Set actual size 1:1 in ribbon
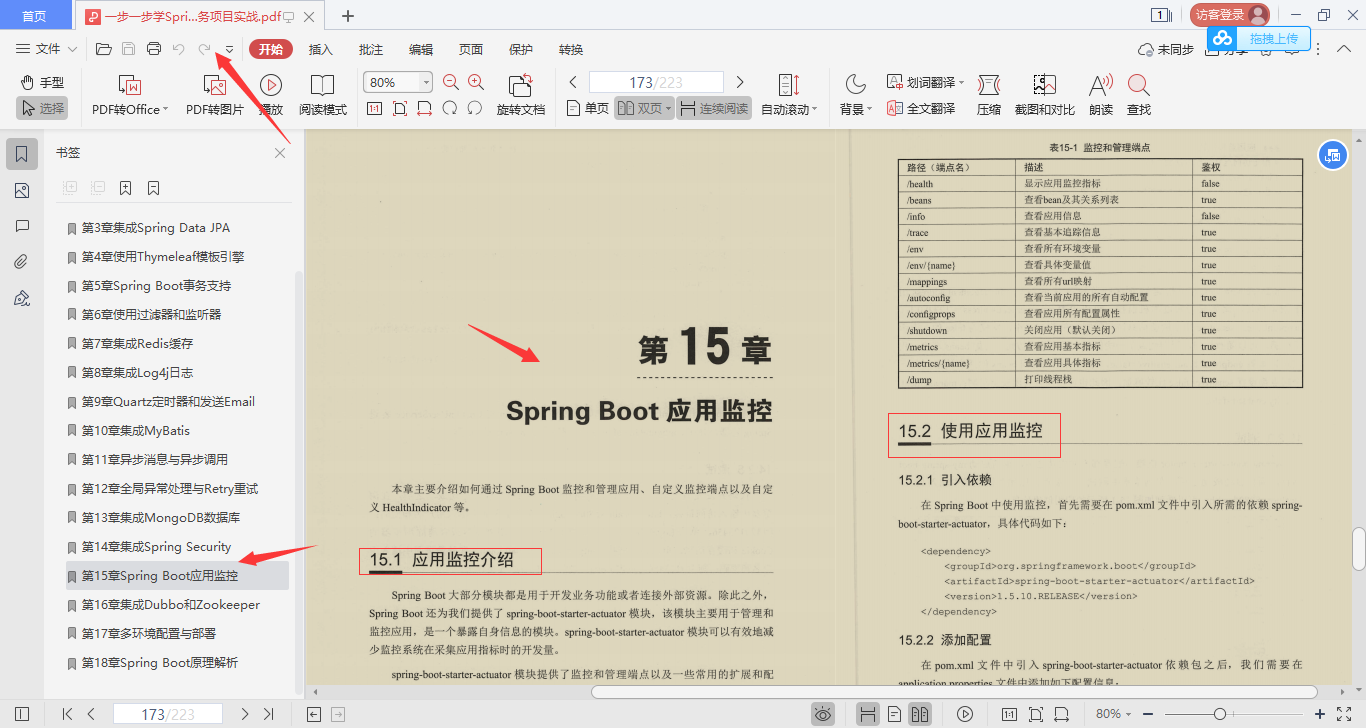 coord(374,108)
